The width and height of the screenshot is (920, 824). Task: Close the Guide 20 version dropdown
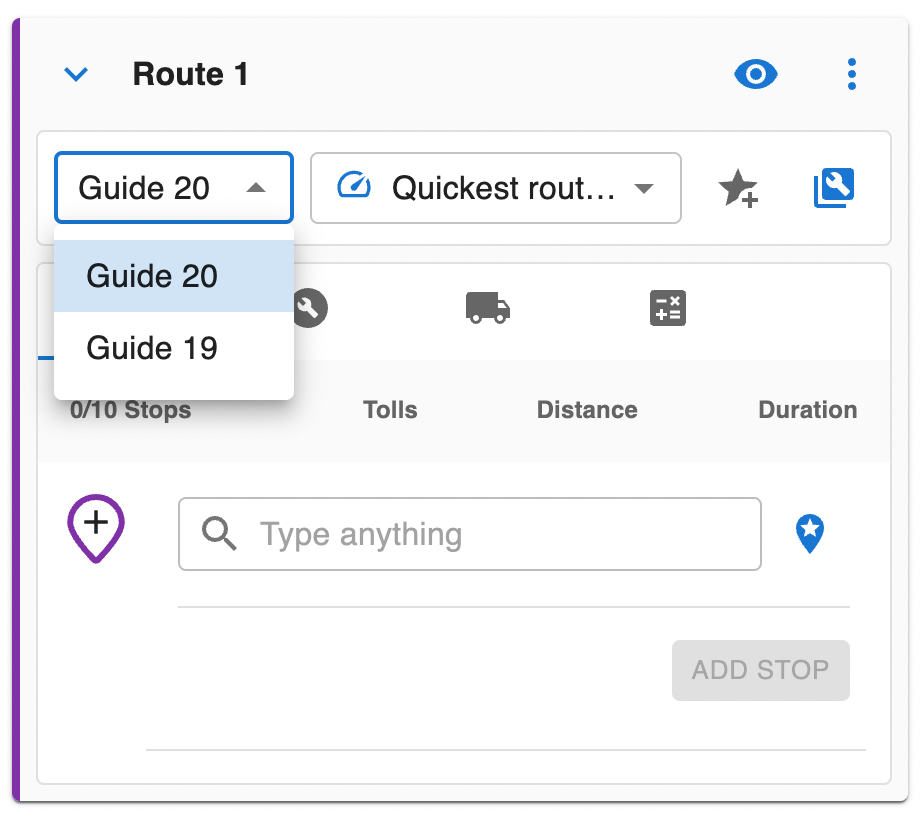174,188
